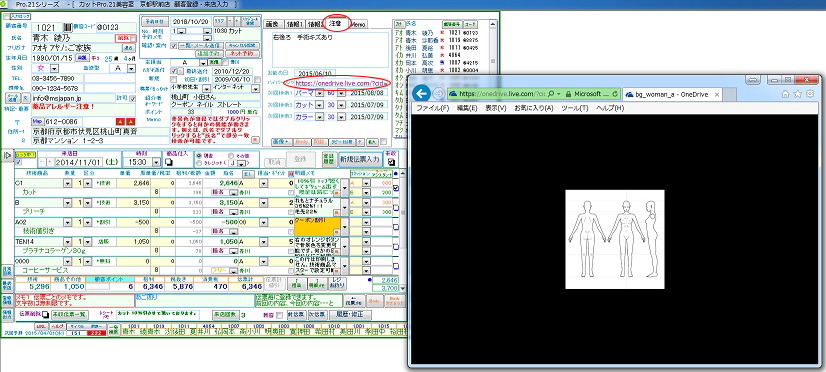Click the copy icon under 単品仕入
The width and height of the screenshot is (826, 372).
click(x=169, y=163)
